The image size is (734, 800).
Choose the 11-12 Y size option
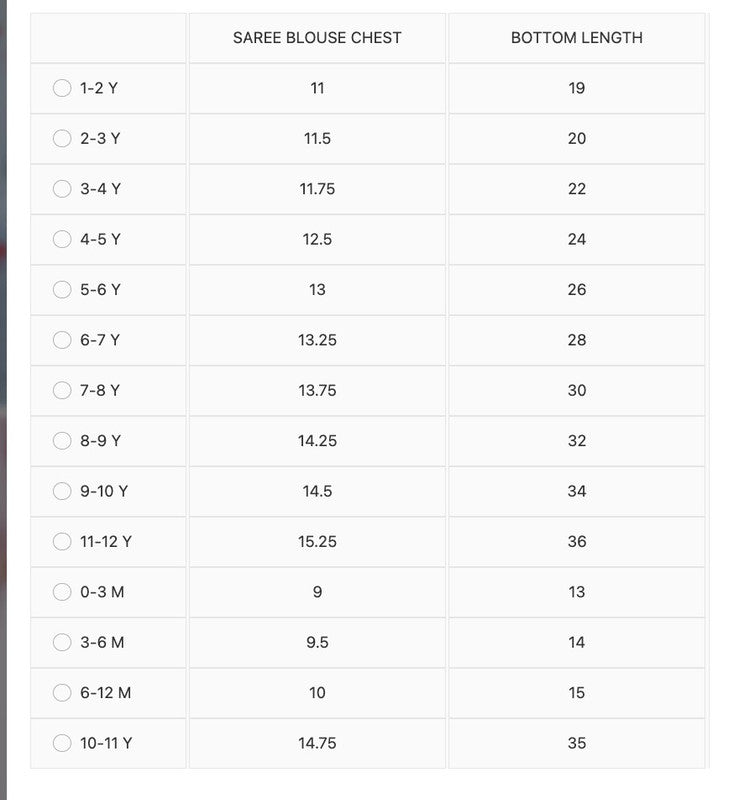[62, 541]
